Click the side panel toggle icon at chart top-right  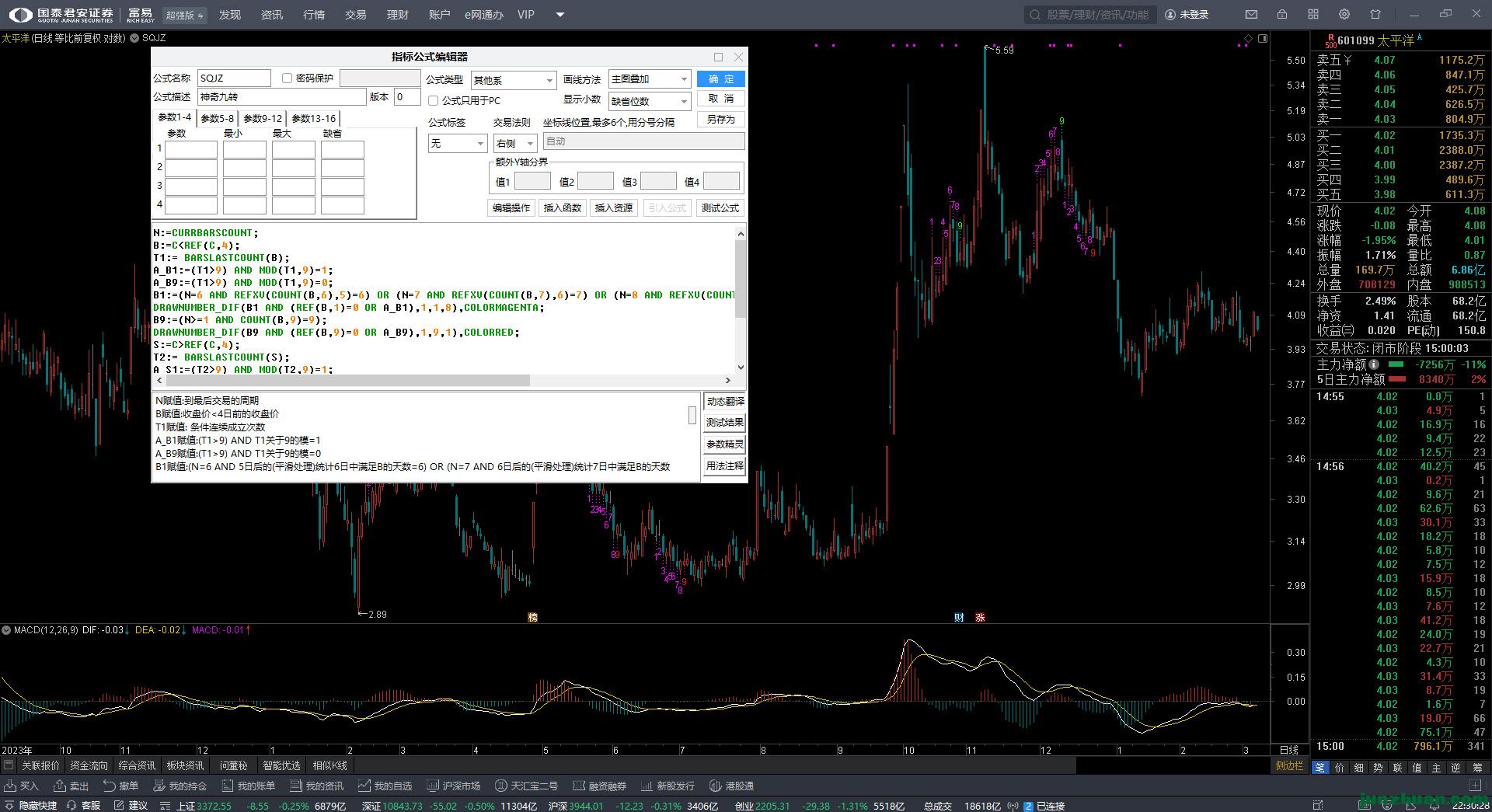[1263, 38]
